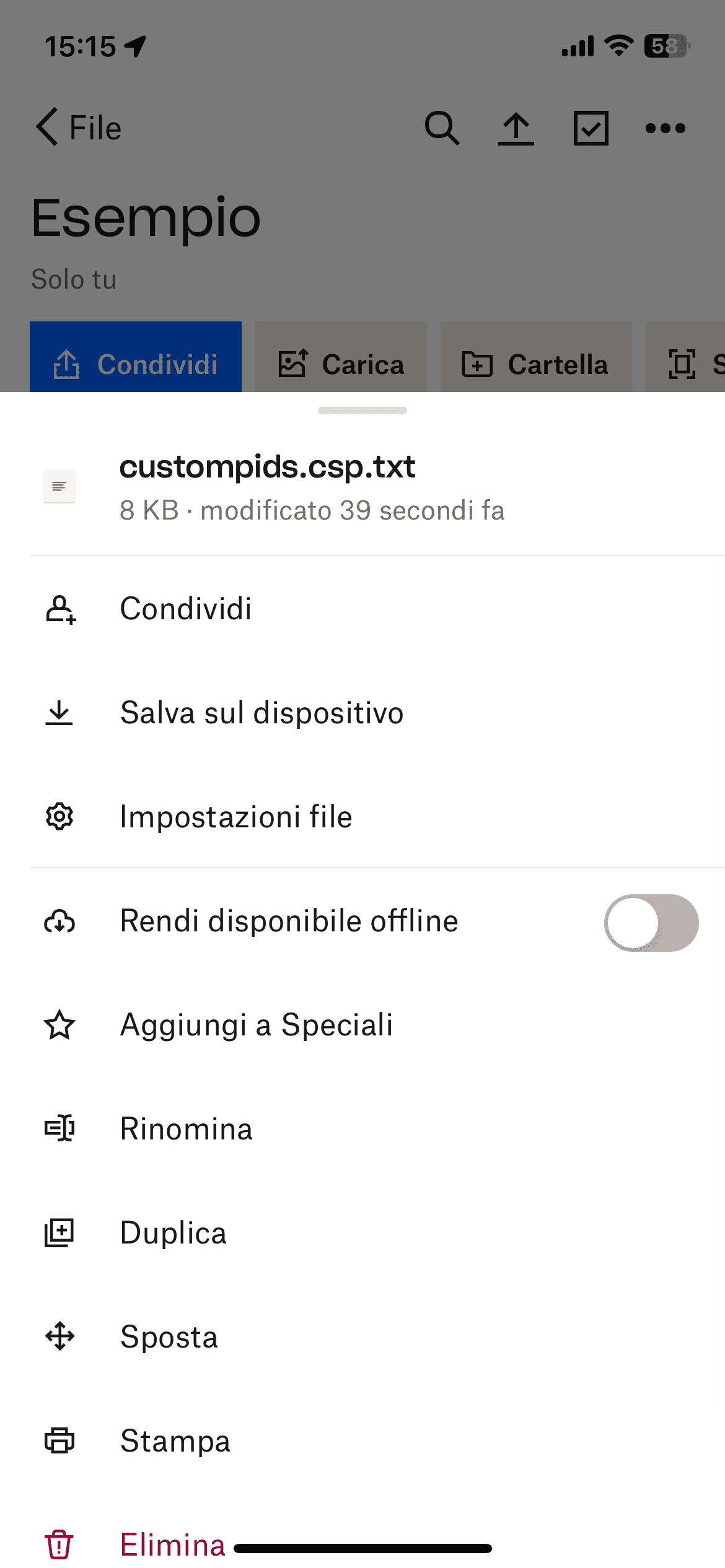
Task: Tap the custompids.csp.txt file thumbnail
Action: point(59,487)
